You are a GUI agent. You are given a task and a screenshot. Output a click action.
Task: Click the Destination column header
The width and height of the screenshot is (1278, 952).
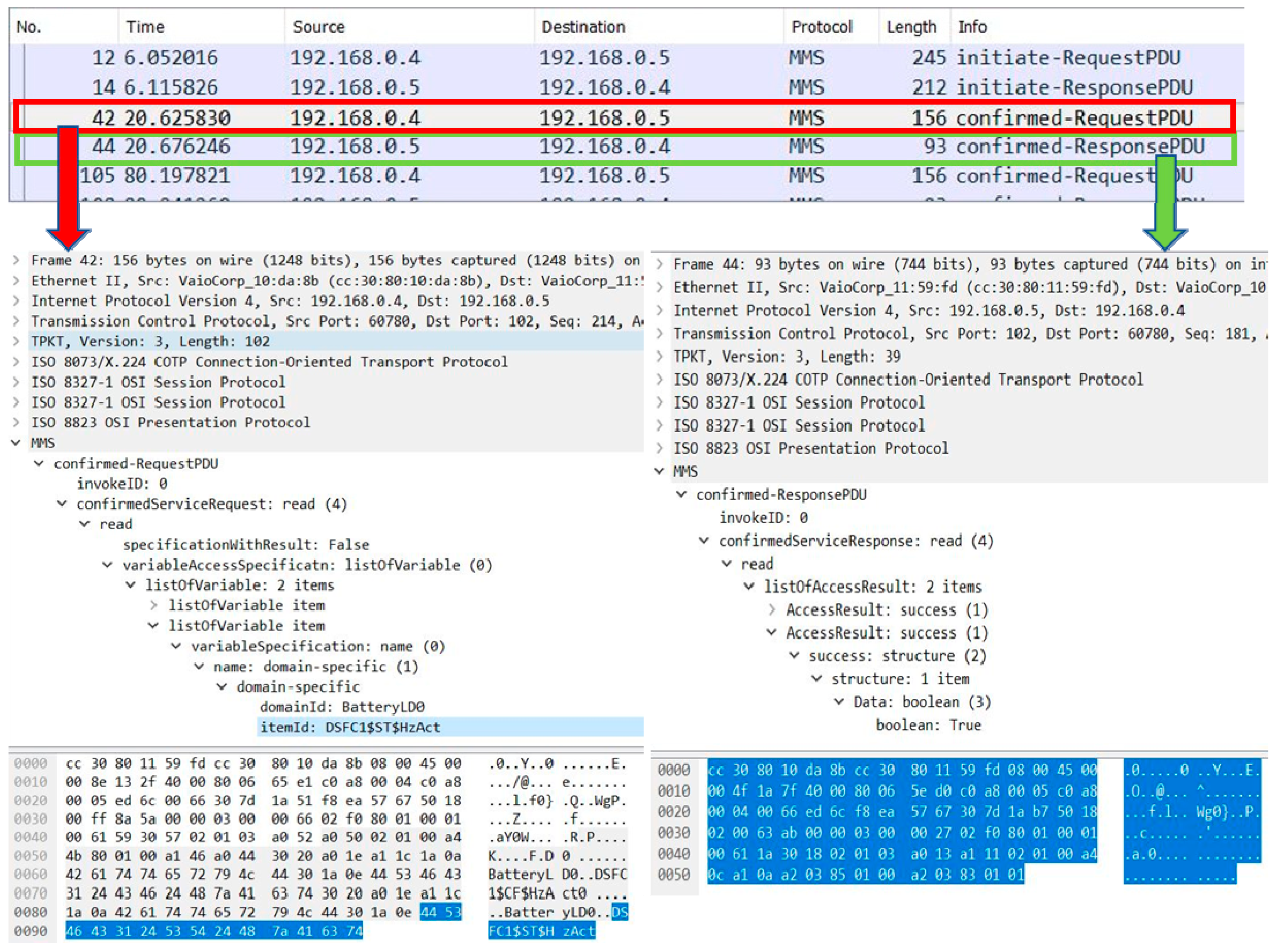583,27
